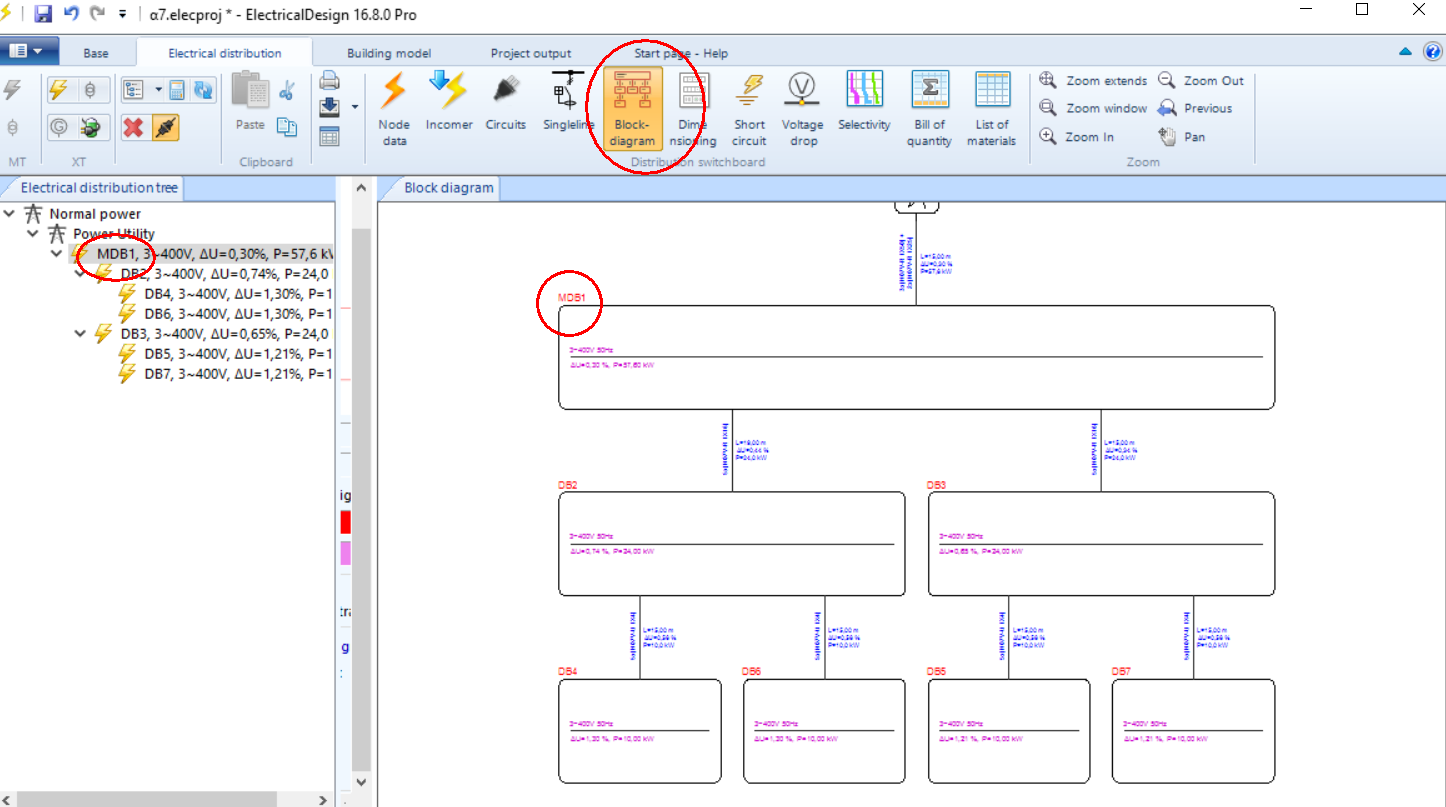Open the Circuits tool

[x=505, y=108]
